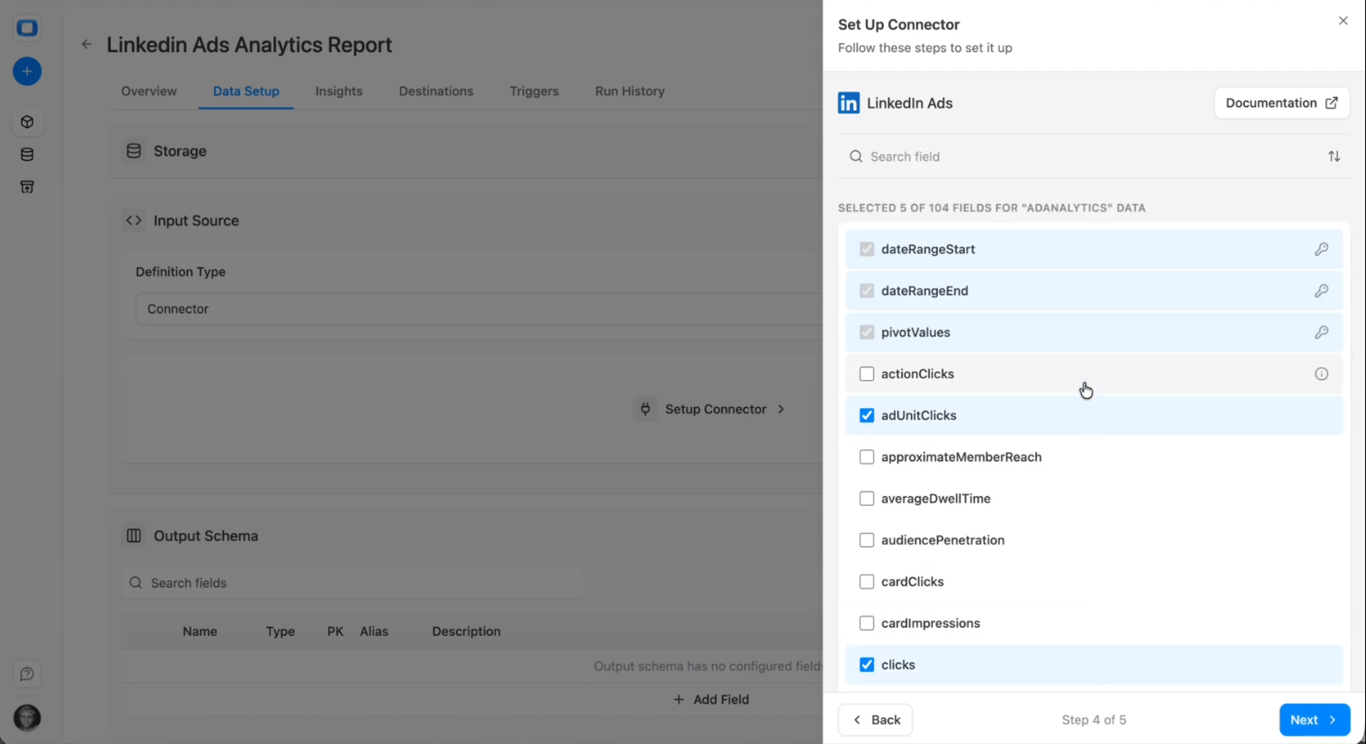
Task: Click the key icon on dateRangeEnd row
Action: [1321, 291]
